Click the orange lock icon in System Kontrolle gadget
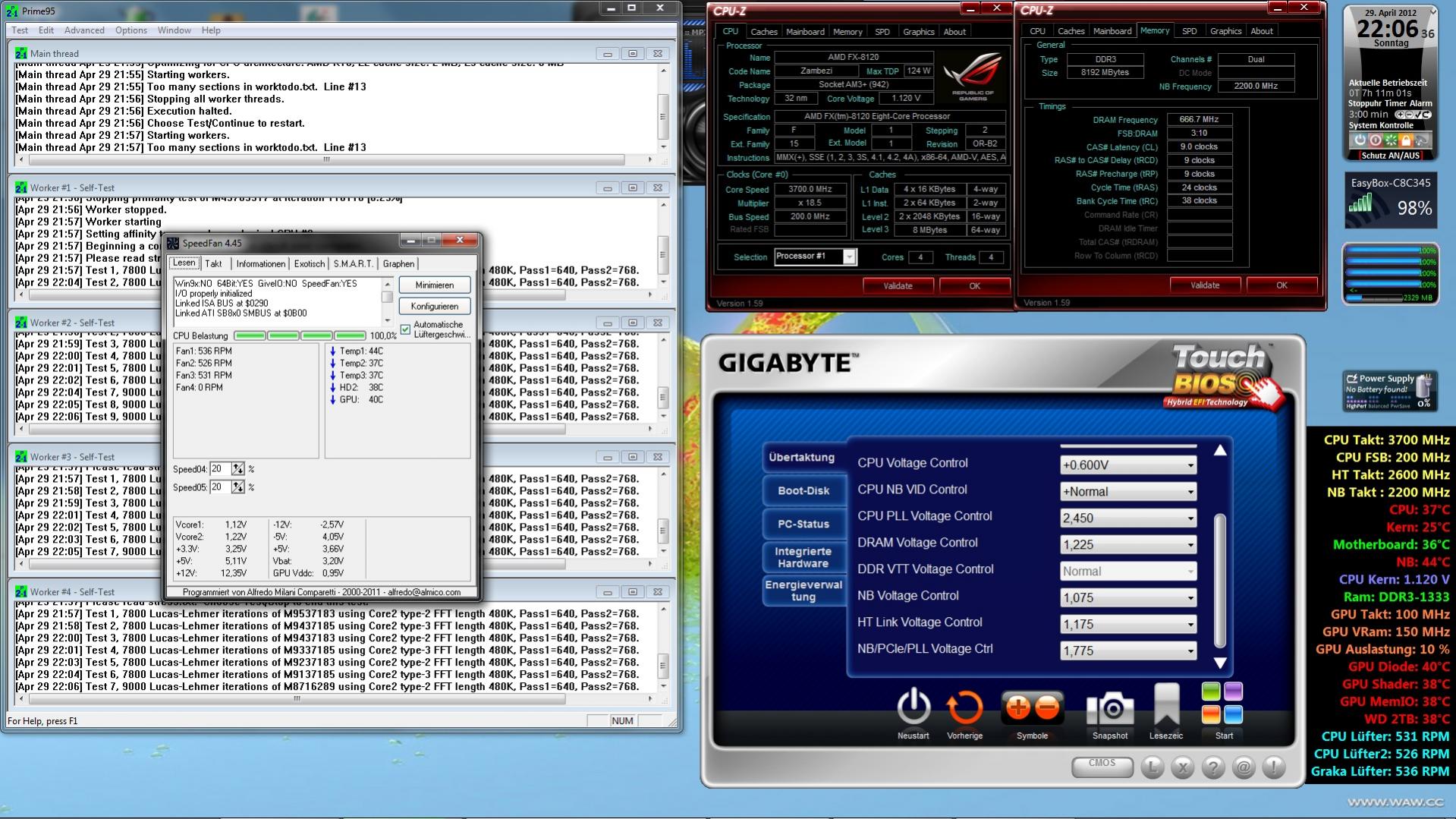Image resolution: width=1456 pixels, height=819 pixels. click(x=1406, y=140)
